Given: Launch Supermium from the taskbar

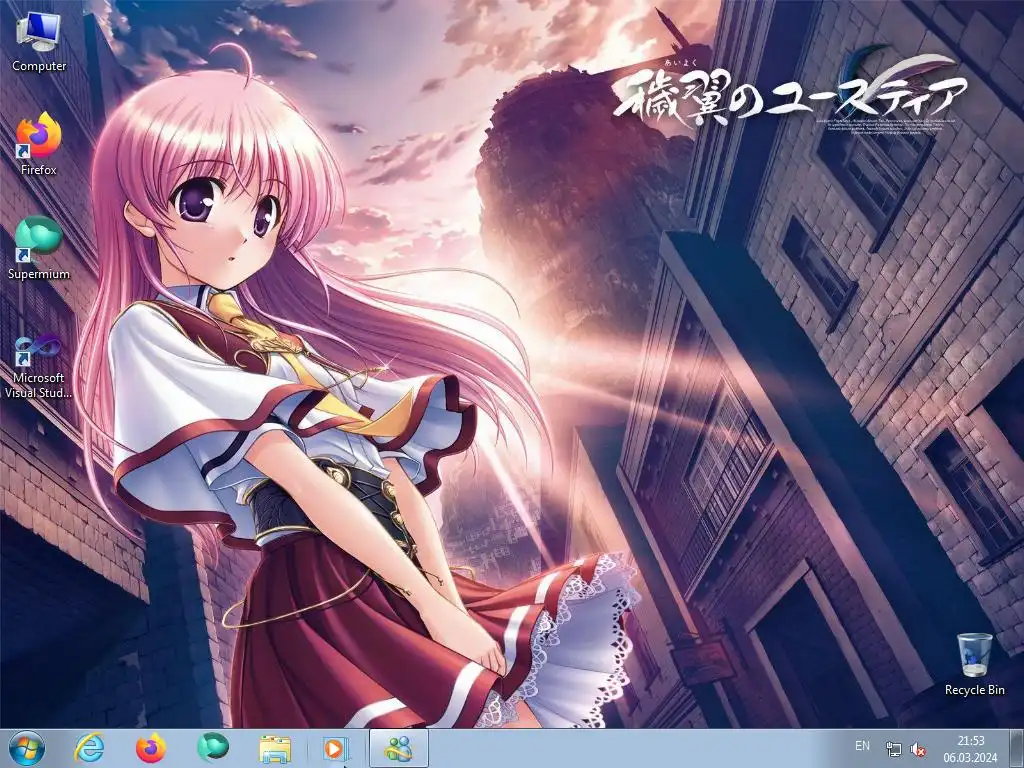Looking at the screenshot, I should click(x=213, y=748).
